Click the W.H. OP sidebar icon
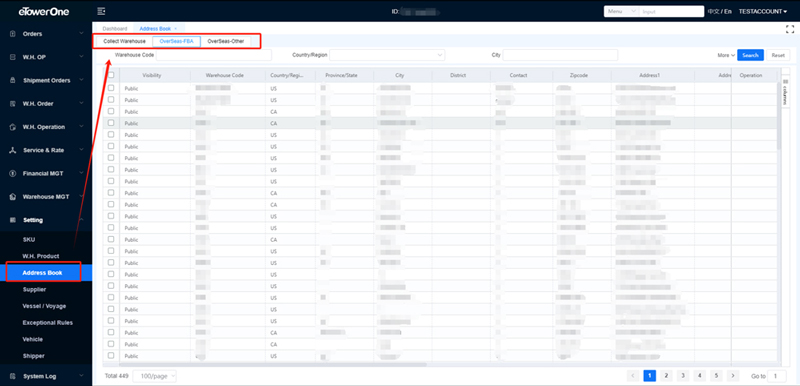The height and width of the screenshot is (386, 800). 13,57
